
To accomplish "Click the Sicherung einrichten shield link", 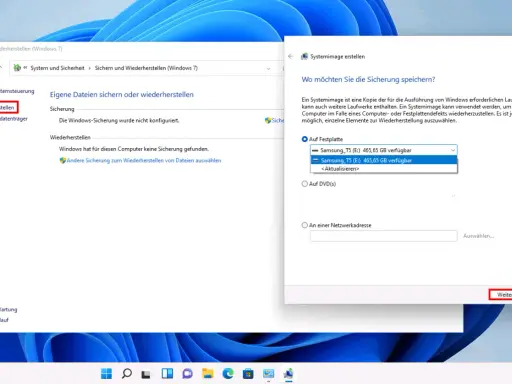I will point(274,120).
